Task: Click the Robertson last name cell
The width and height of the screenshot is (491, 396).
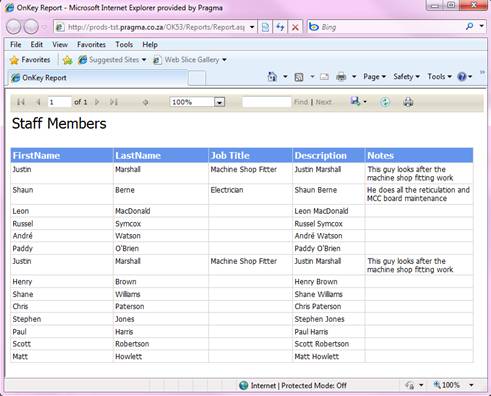Action: pyautogui.click(x=161, y=344)
